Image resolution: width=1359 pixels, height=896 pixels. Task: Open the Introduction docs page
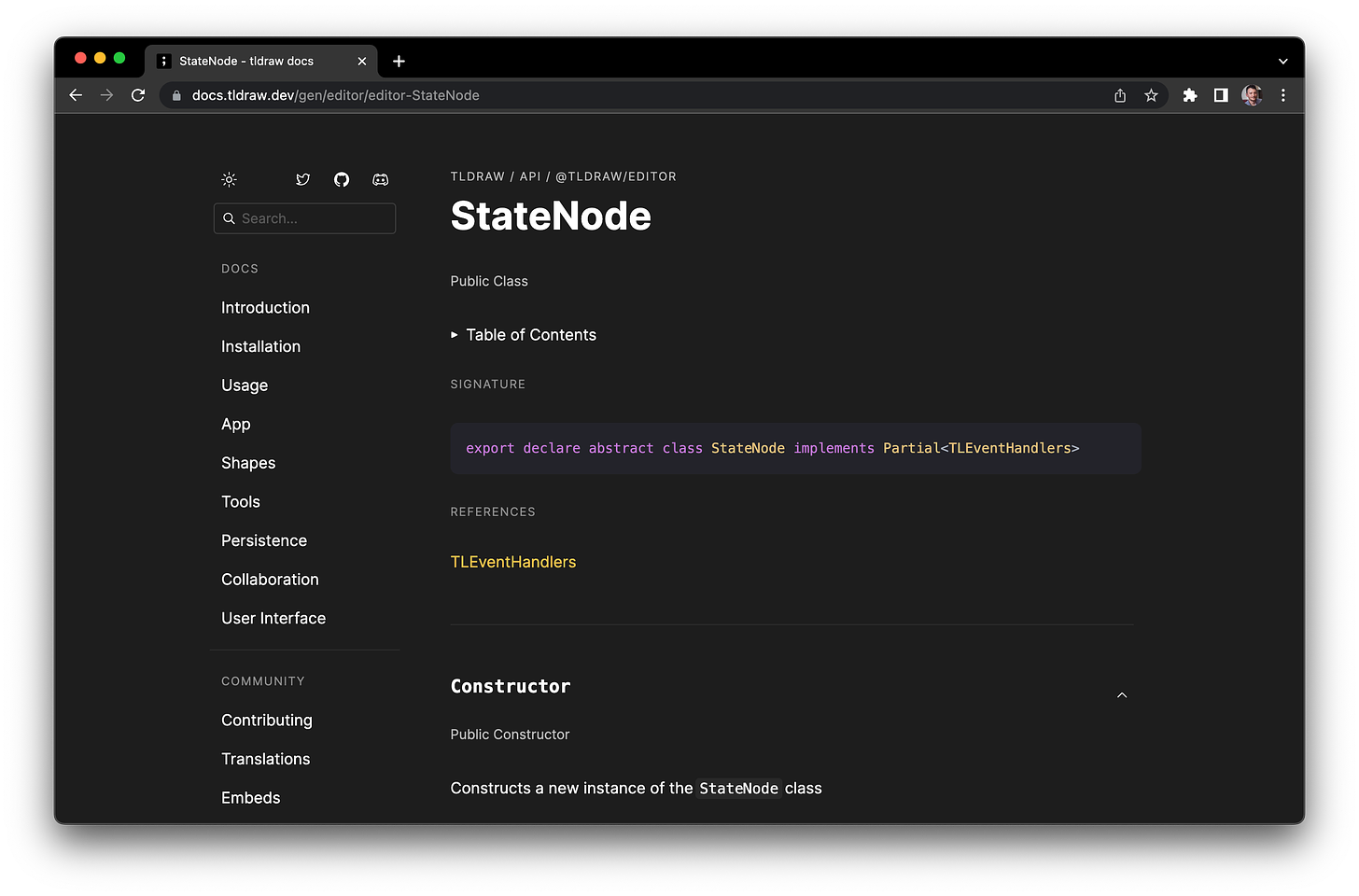(x=265, y=308)
